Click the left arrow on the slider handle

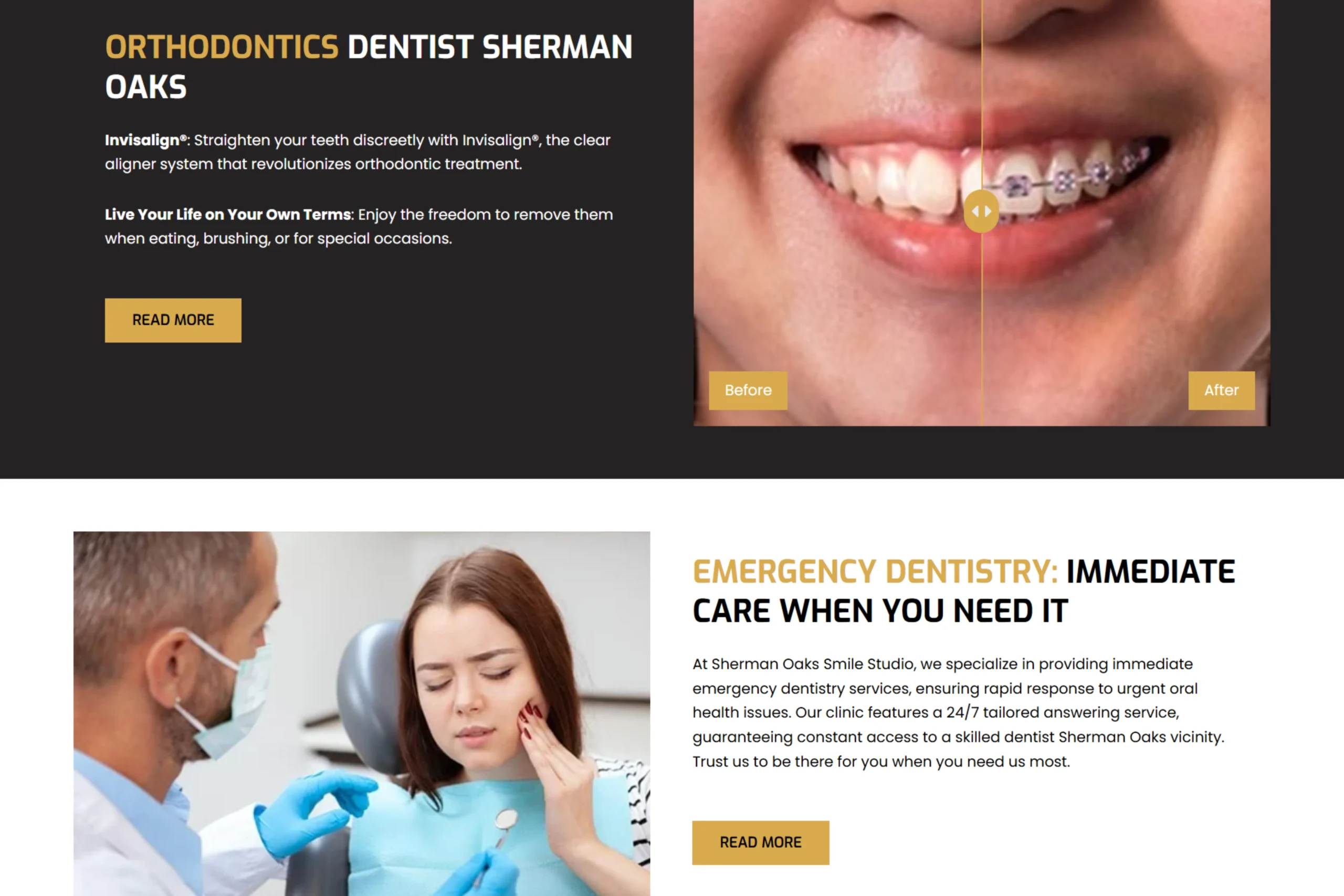(x=975, y=212)
